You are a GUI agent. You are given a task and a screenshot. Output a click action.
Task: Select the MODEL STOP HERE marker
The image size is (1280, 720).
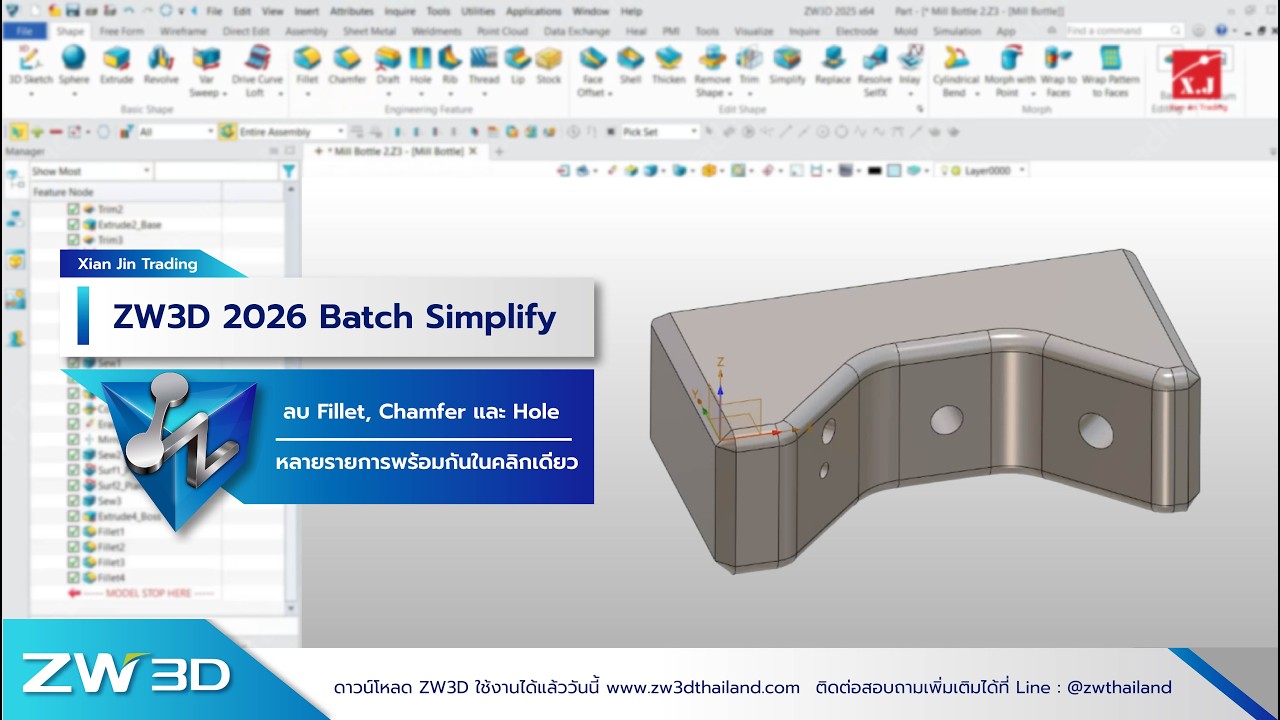tap(141, 593)
